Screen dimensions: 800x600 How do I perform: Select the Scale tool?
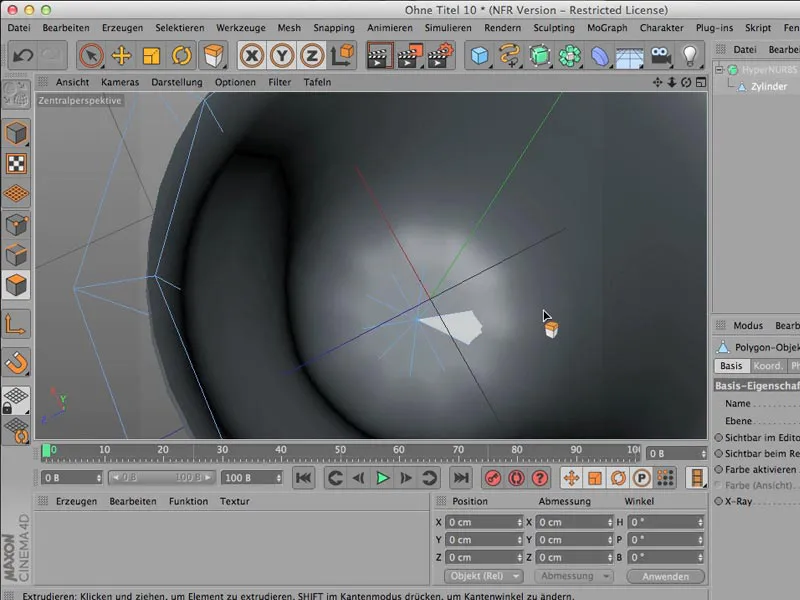(152, 55)
